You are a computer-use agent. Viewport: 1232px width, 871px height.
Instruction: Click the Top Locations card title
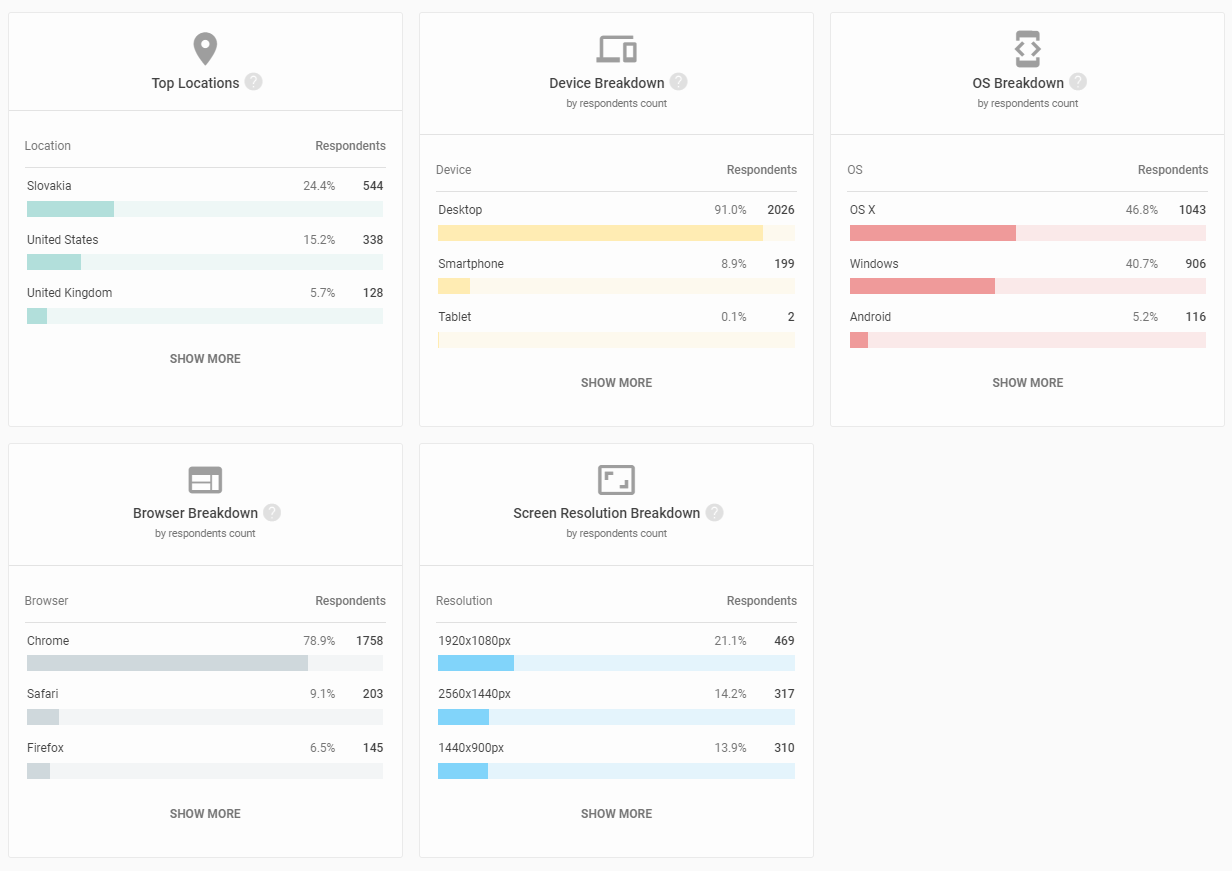point(195,83)
